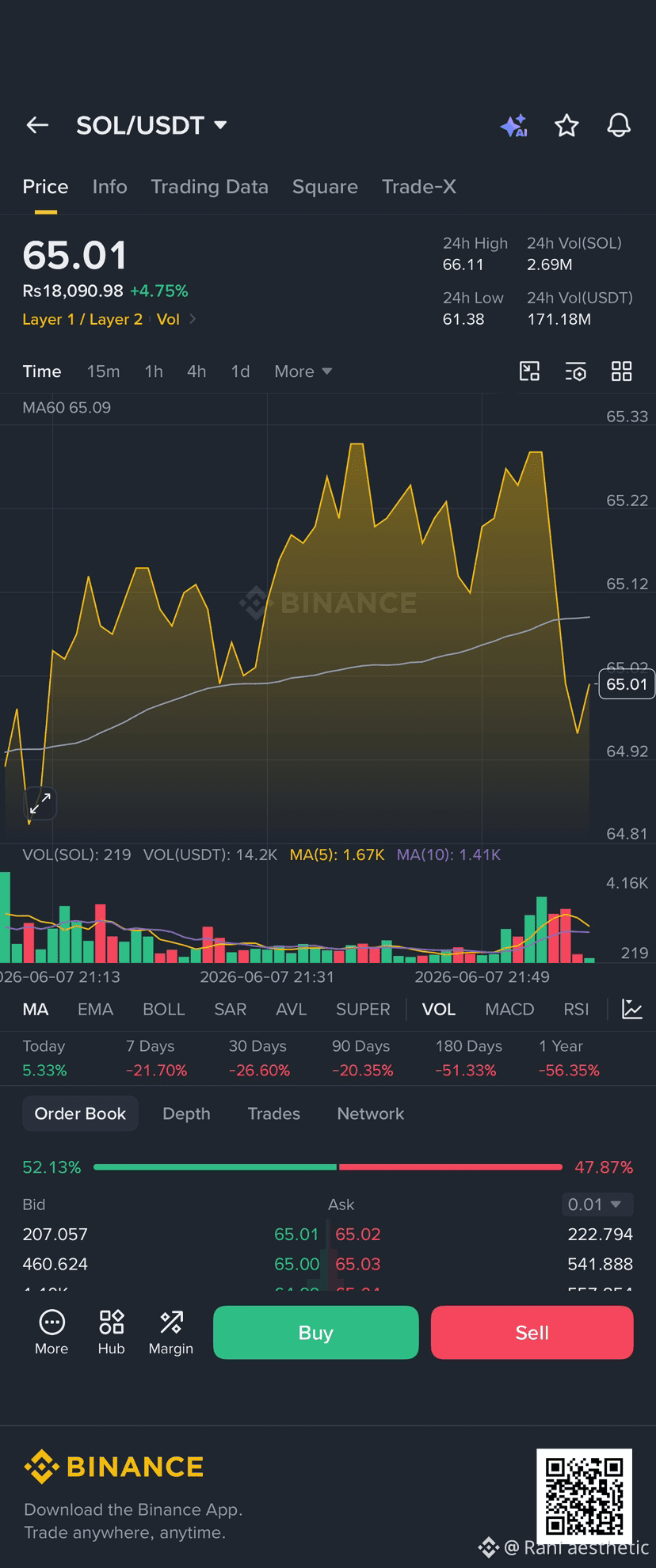Tap the 65.01 current price marker

tap(627, 684)
